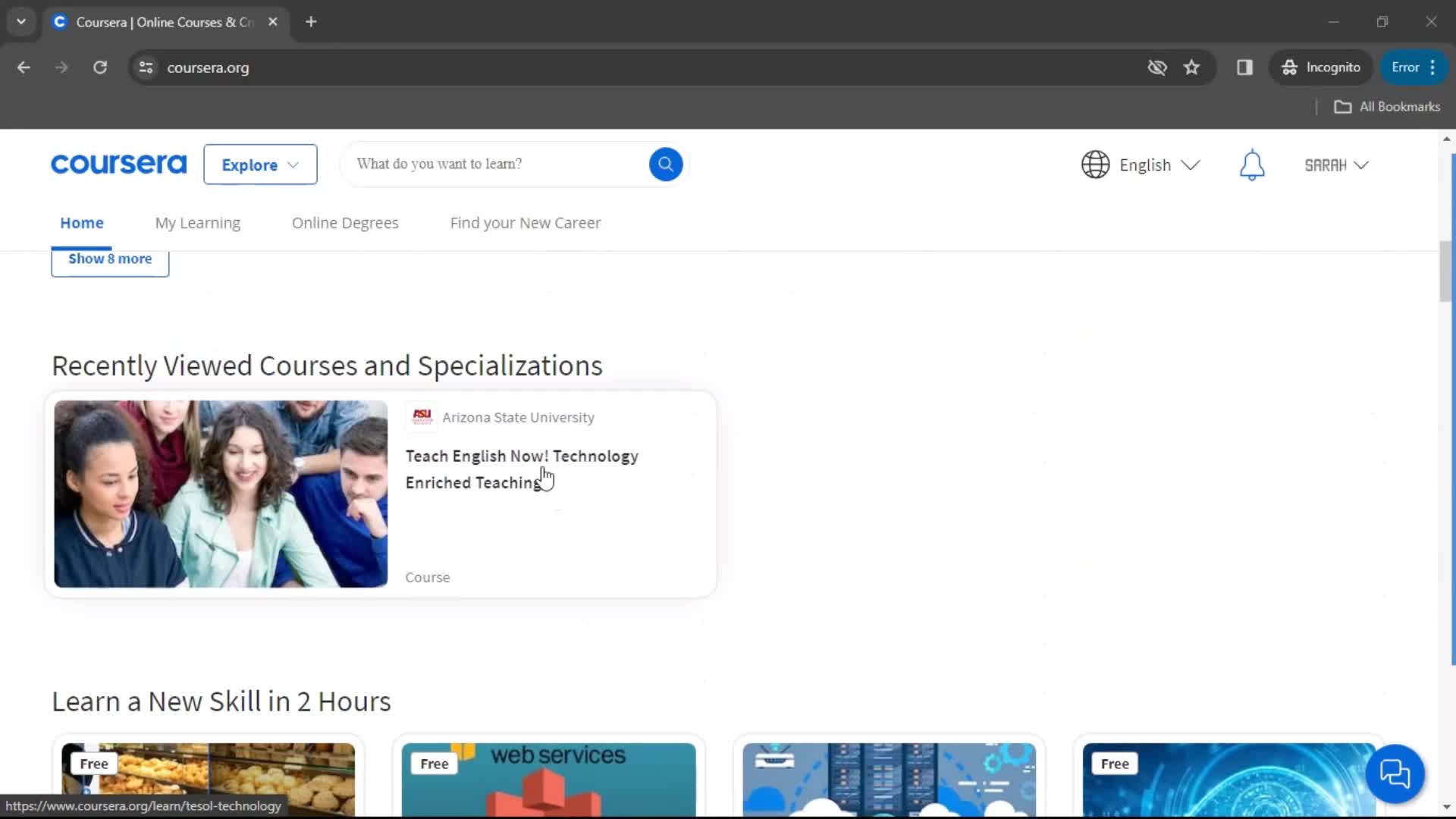Click 'Recently Viewed Courses and Specializations' heading
The image size is (1456, 819).
pos(327,366)
